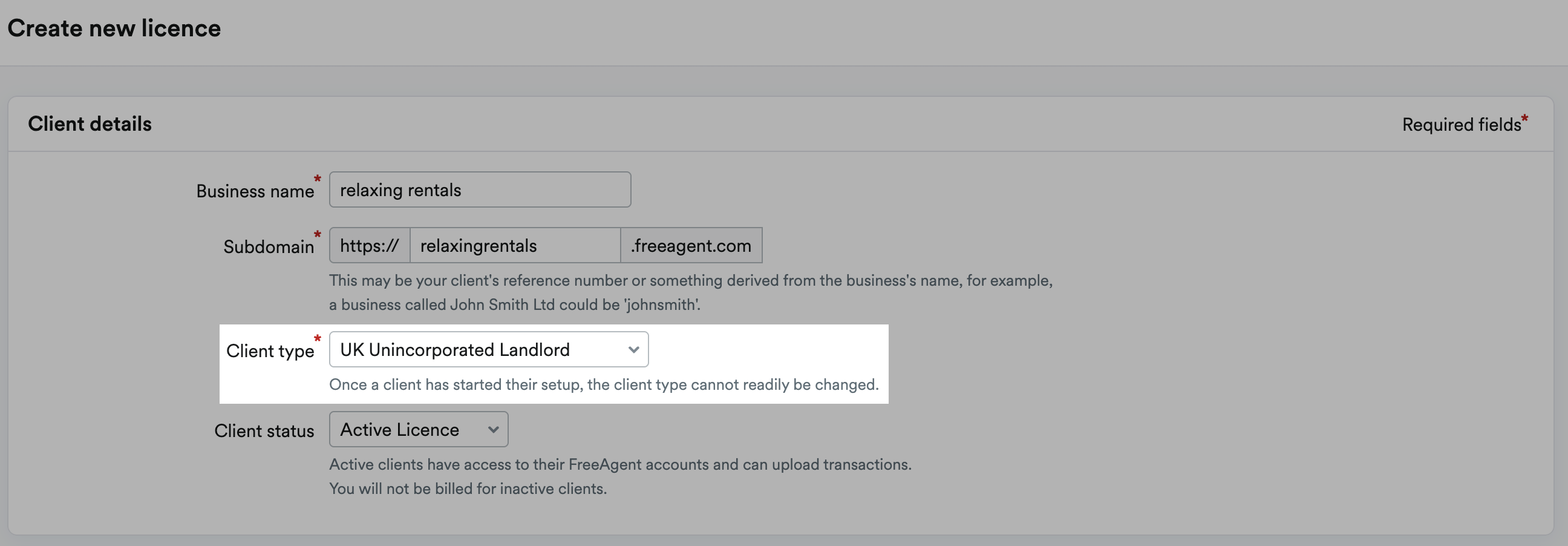This screenshot has height=546, width=1568.
Task: Click the 'not be billed for inactive clients' text
Action: point(468,488)
